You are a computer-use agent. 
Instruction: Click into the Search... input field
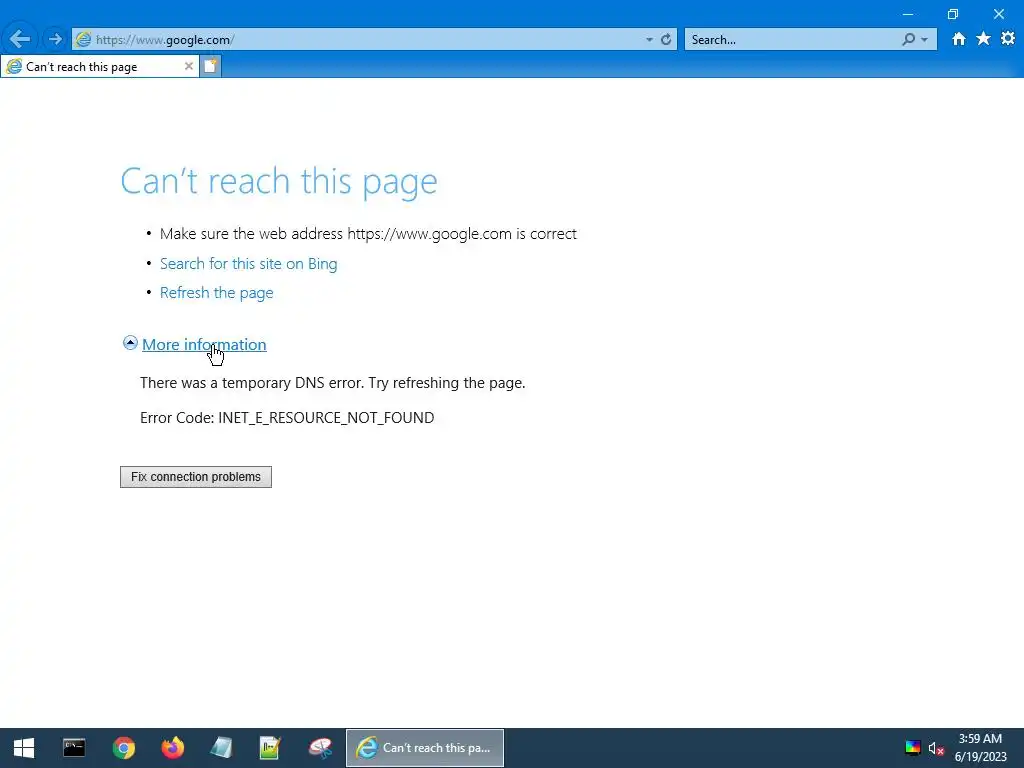[x=794, y=40]
